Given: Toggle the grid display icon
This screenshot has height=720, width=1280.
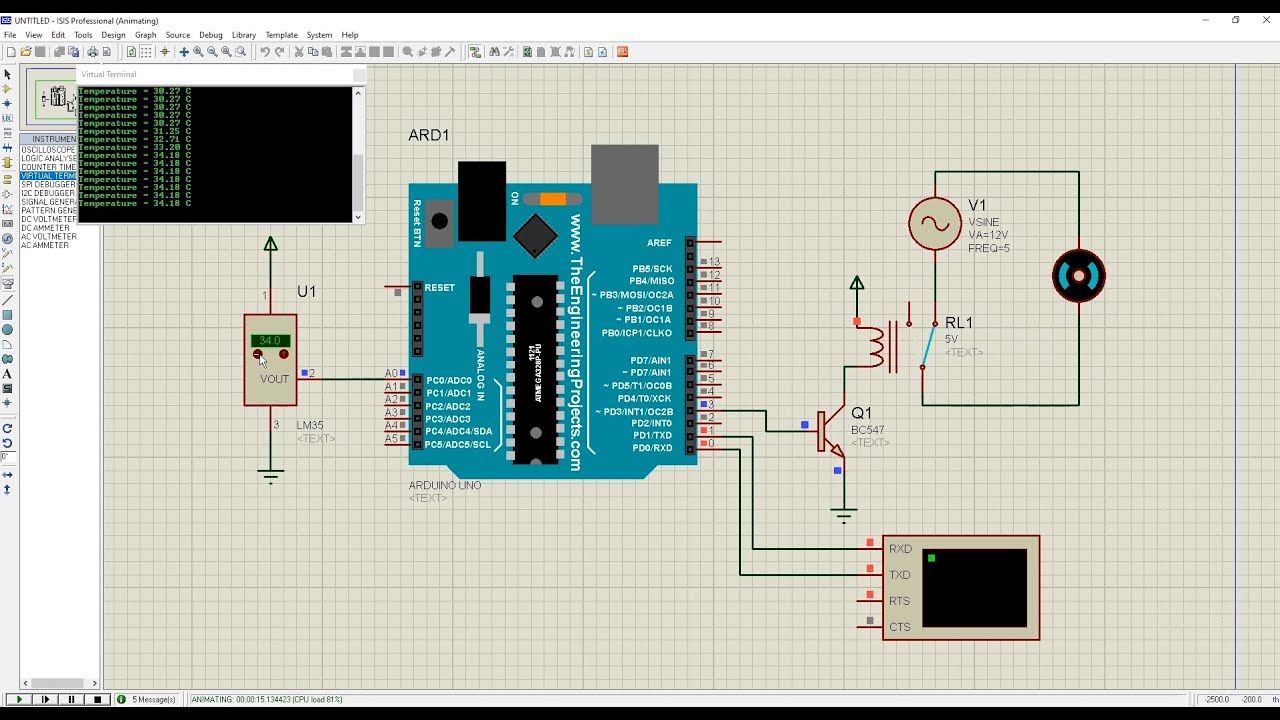Looking at the screenshot, I should [x=146, y=52].
